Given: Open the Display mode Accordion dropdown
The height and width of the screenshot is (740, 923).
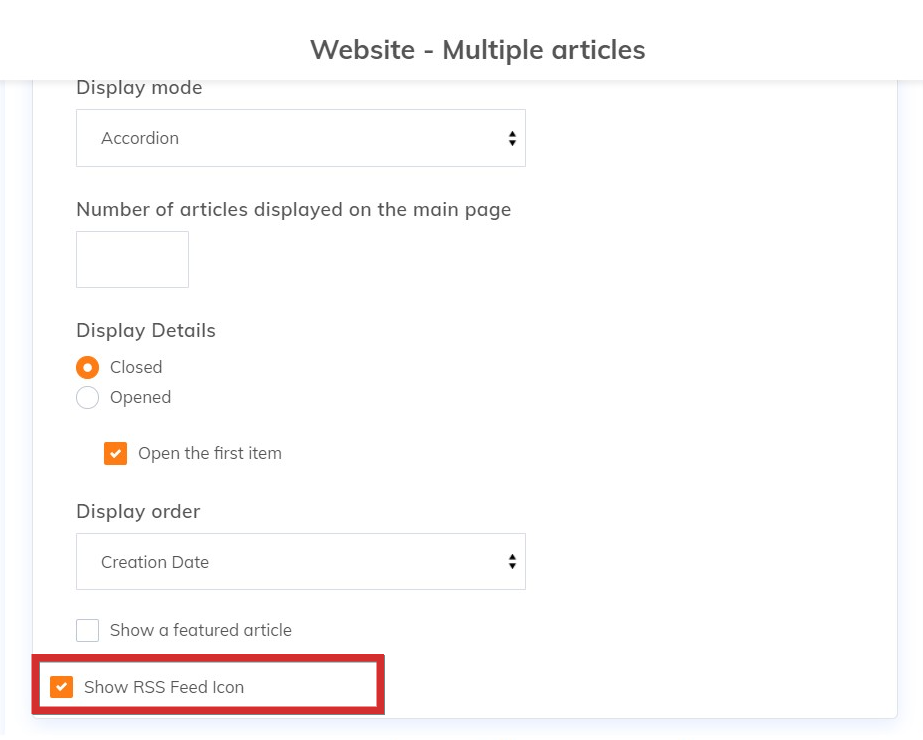Looking at the screenshot, I should (x=300, y=138).
